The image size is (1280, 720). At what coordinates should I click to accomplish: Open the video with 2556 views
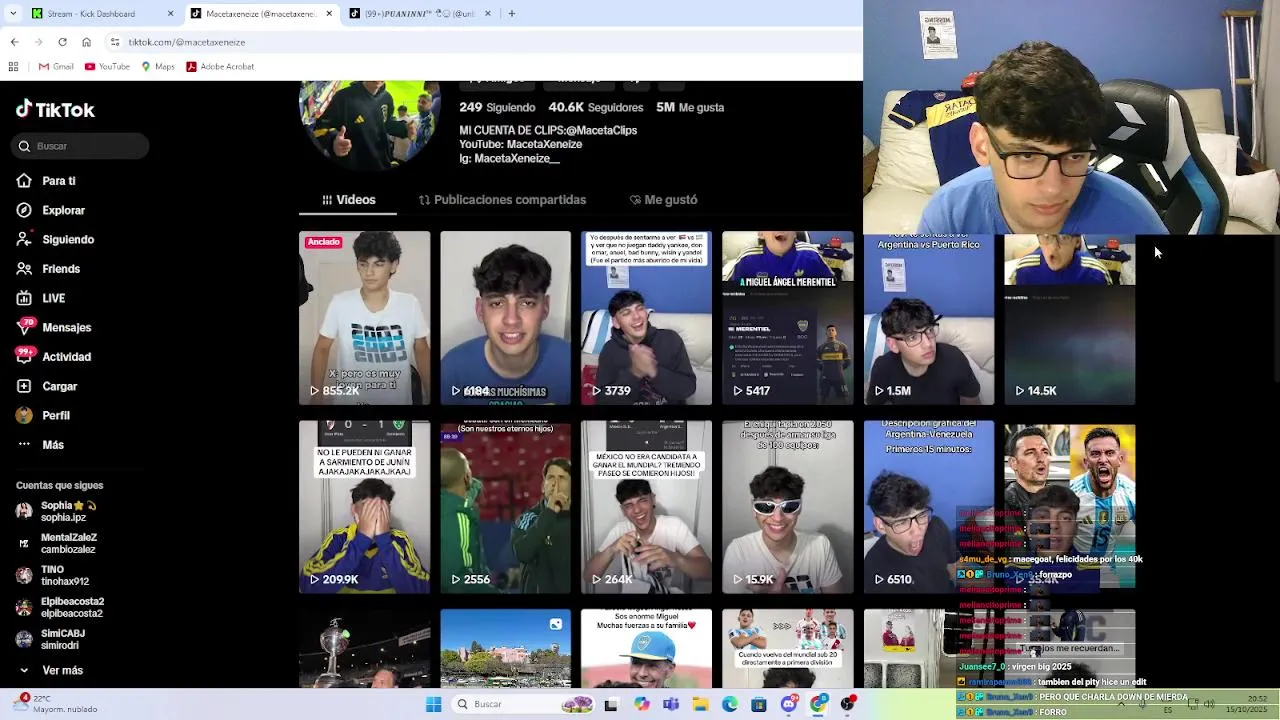[x=505, y=507]
